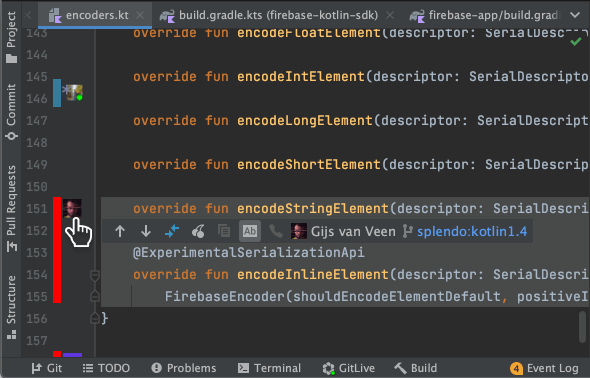Collapse the fold marker at line 156
Screen dimensions: 590x378
tap(95, 318)
